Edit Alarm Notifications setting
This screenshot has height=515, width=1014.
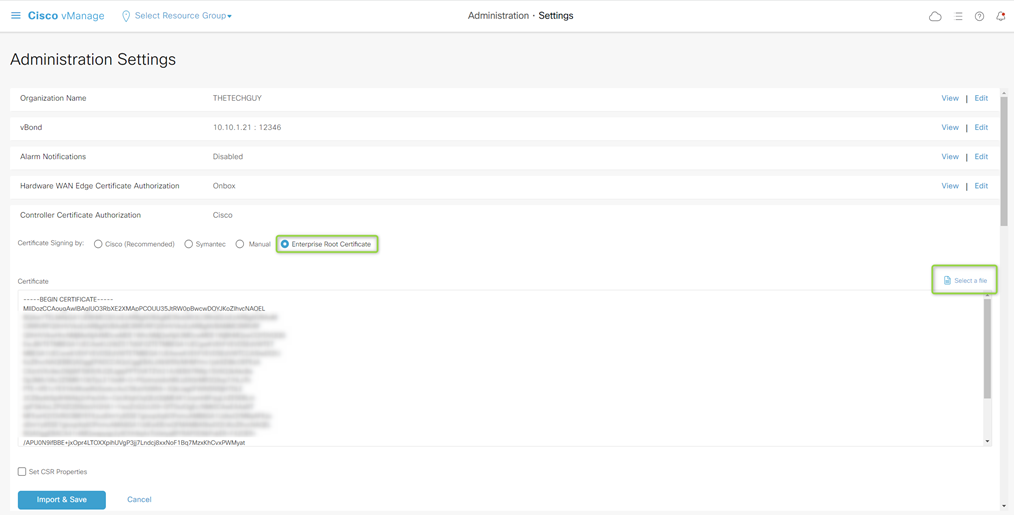point(981,156)
